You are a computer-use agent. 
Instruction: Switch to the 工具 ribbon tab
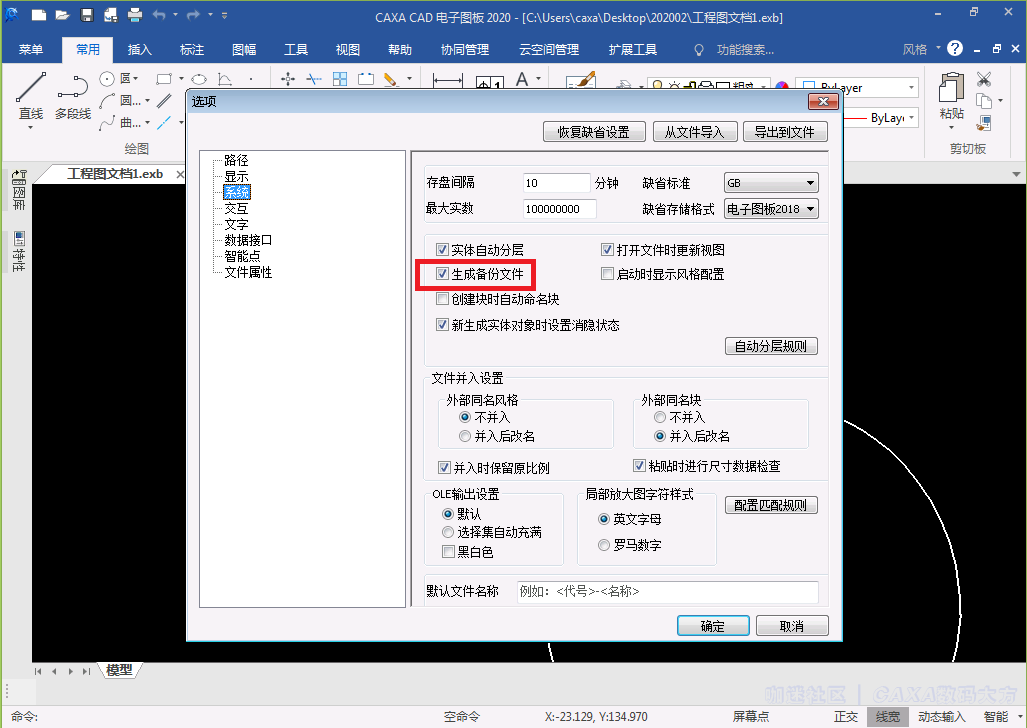[296, 50]
